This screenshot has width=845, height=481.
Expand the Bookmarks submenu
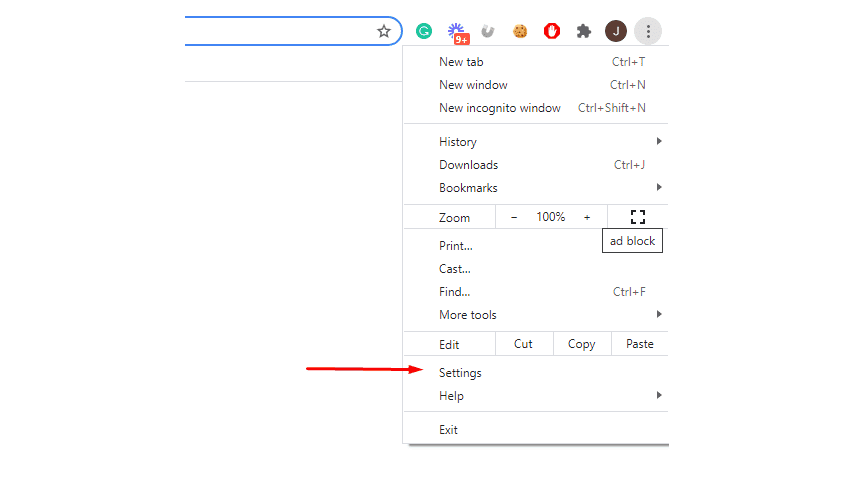pyautogui.click(x=536, y=188)
